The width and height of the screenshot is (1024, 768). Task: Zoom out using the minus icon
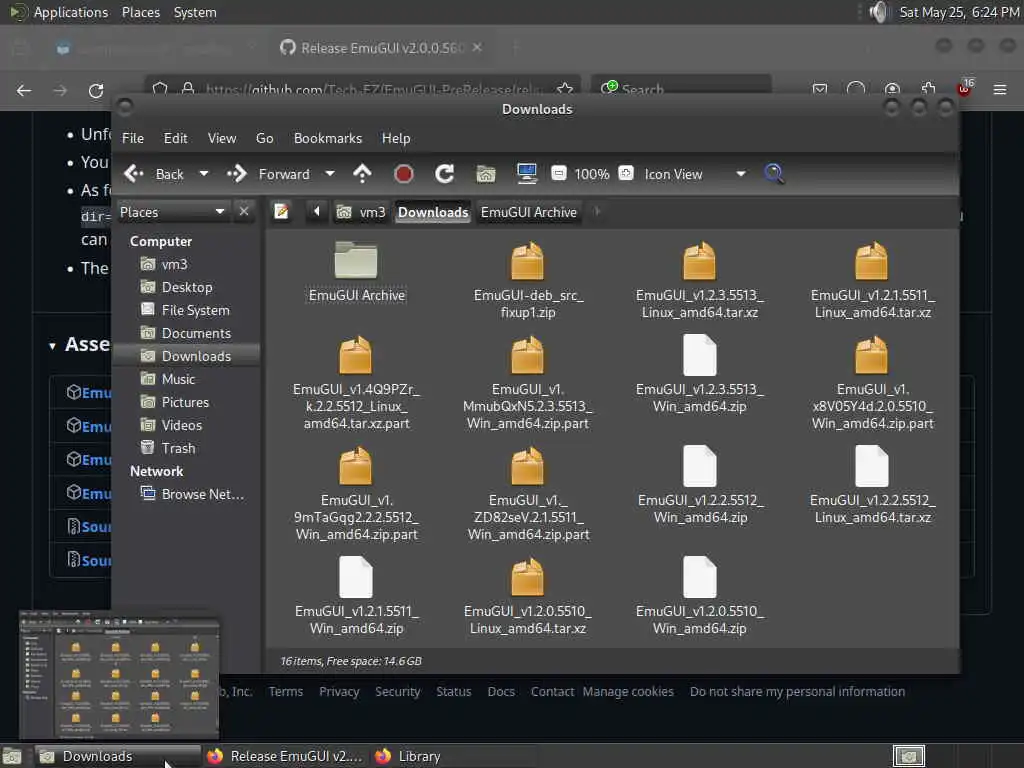point(559,174)
